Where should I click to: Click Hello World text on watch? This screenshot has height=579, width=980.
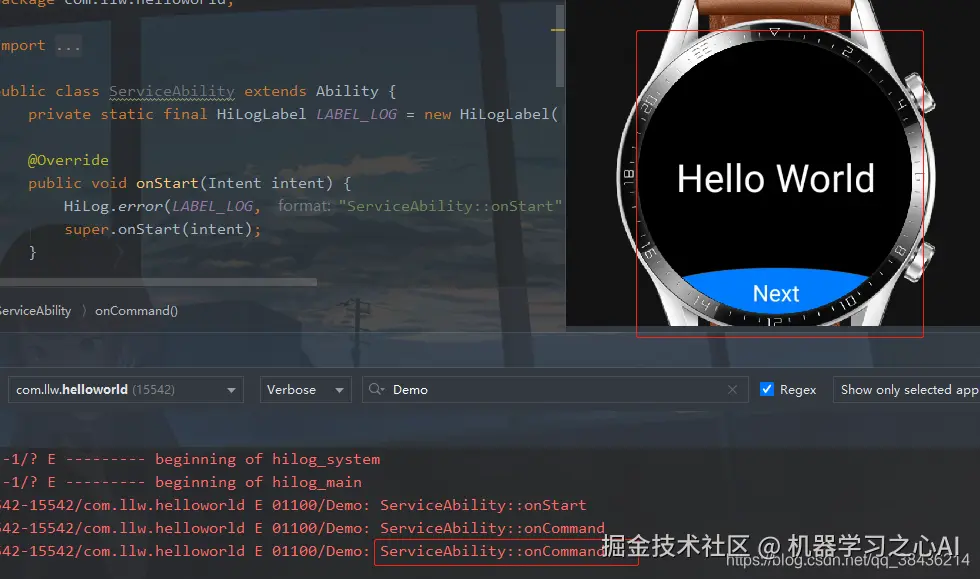point(776,179)
